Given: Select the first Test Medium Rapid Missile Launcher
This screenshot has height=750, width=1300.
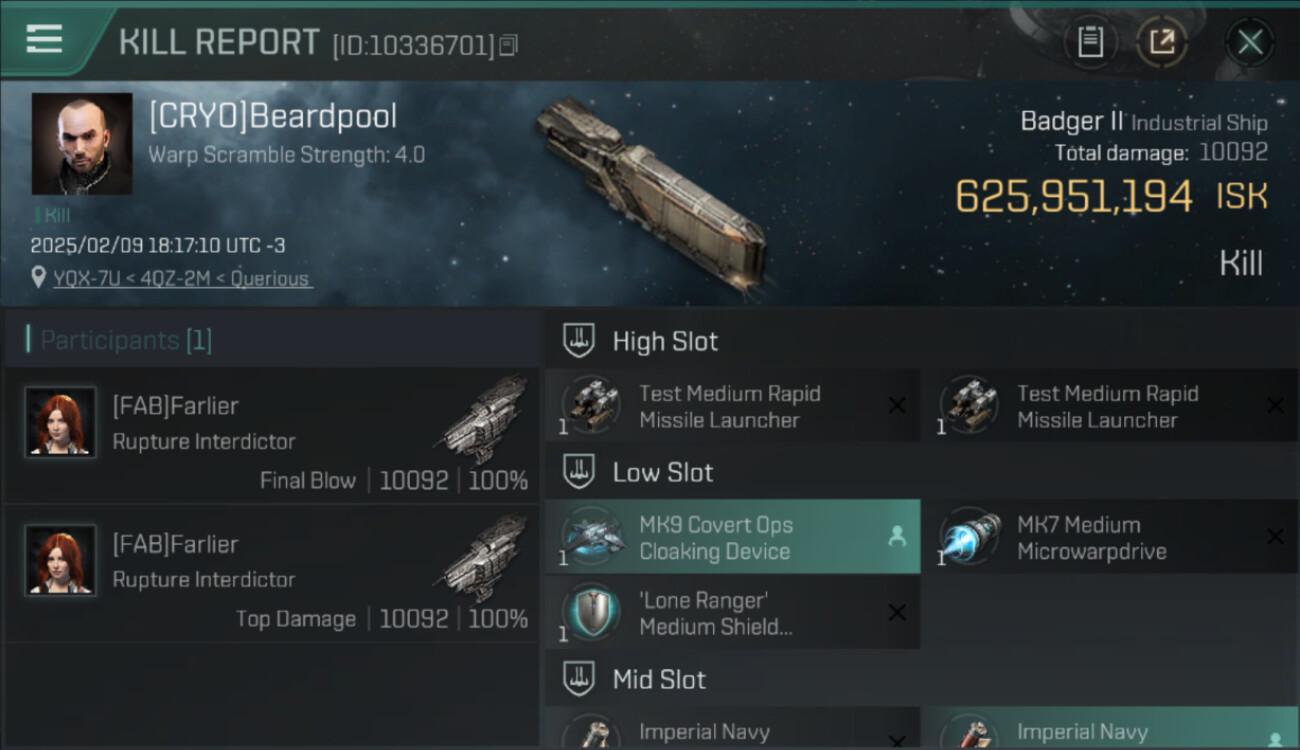Looking at the screenshot, I should 732,406.
